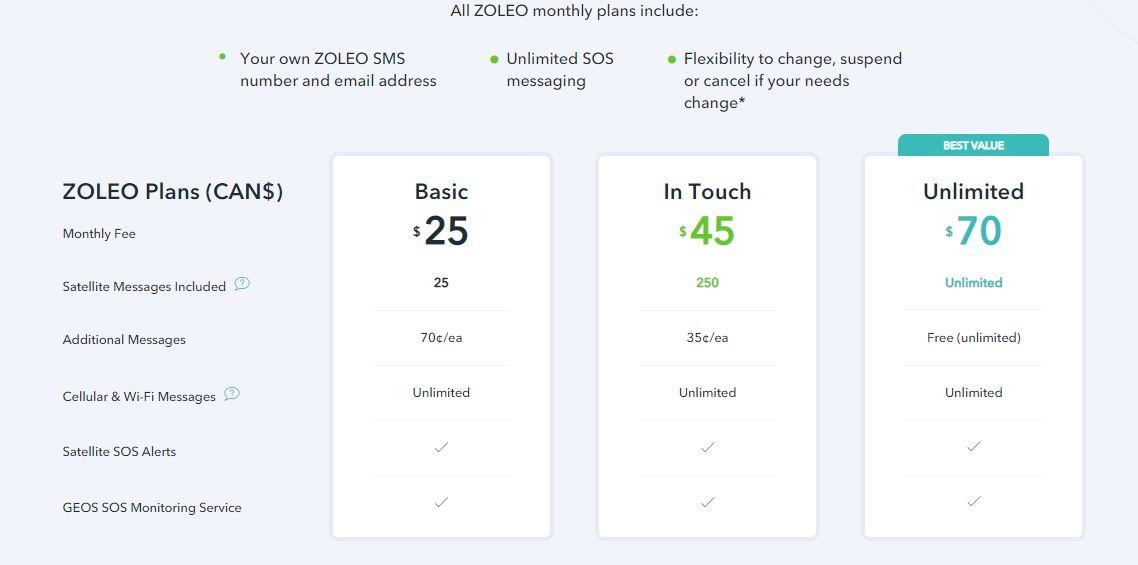Click the Cellular & Wi-Fi Messages help icon
The image size is (1138, 565).
(232, 394)
